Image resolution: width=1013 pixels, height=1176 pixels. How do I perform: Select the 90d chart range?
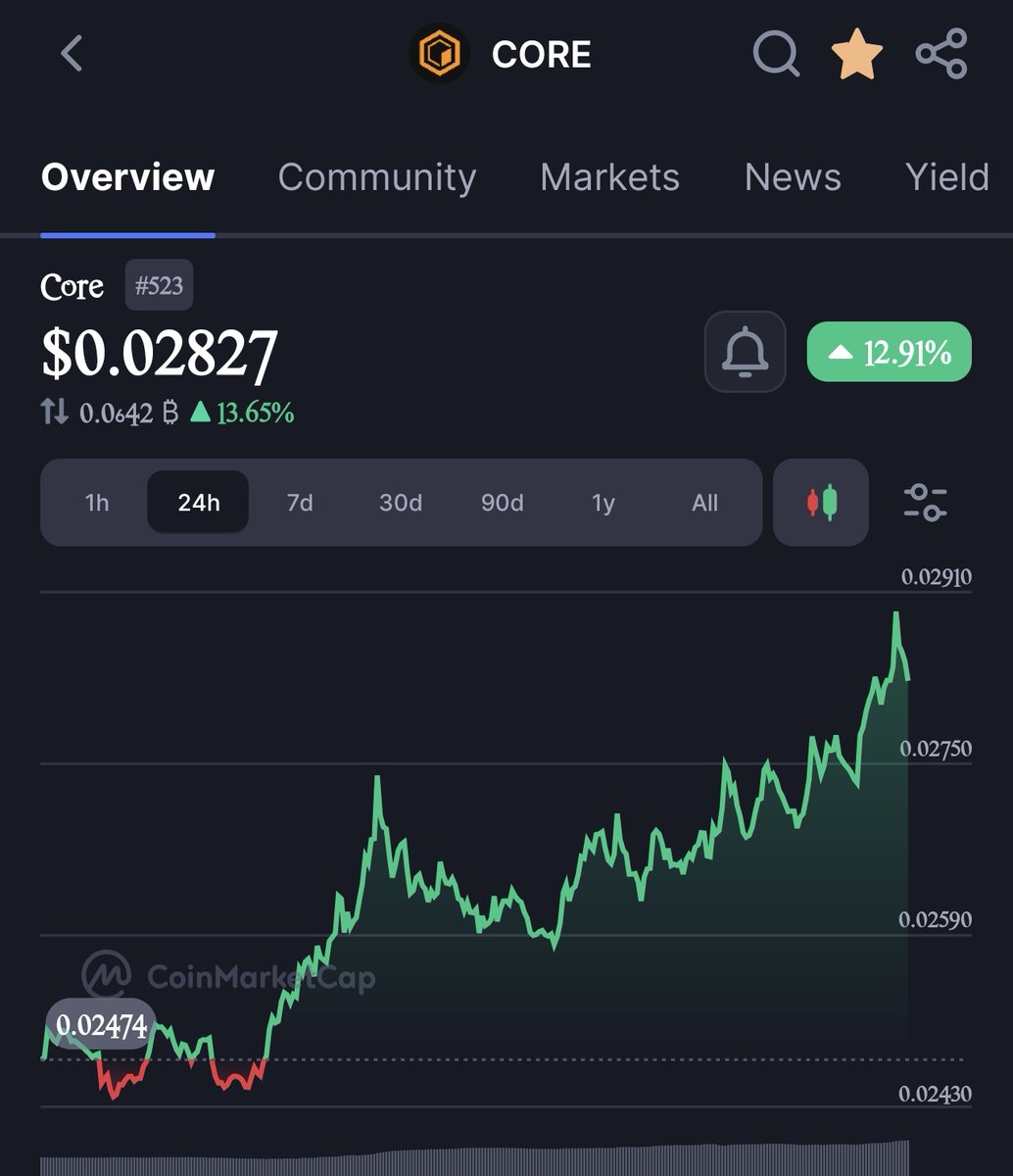click(x=502, y=503)
